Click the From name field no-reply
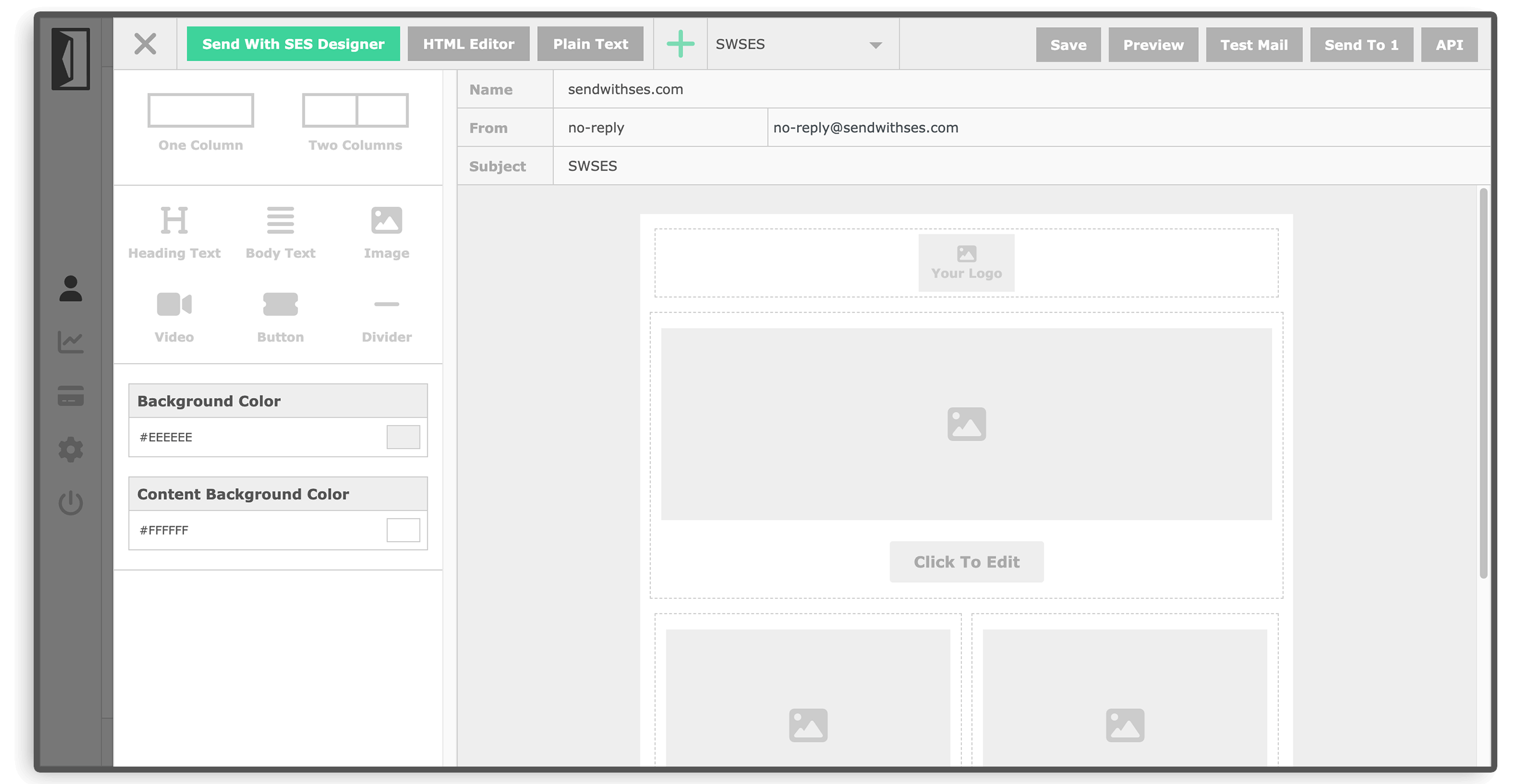The height and width of the screenshot is (784, 1531). click(x=661, y=127)
